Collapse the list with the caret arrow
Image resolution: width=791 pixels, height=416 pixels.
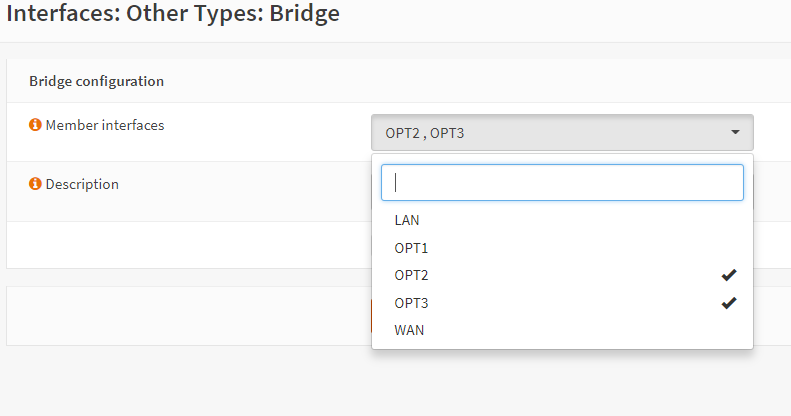click(x=735, y=132)
